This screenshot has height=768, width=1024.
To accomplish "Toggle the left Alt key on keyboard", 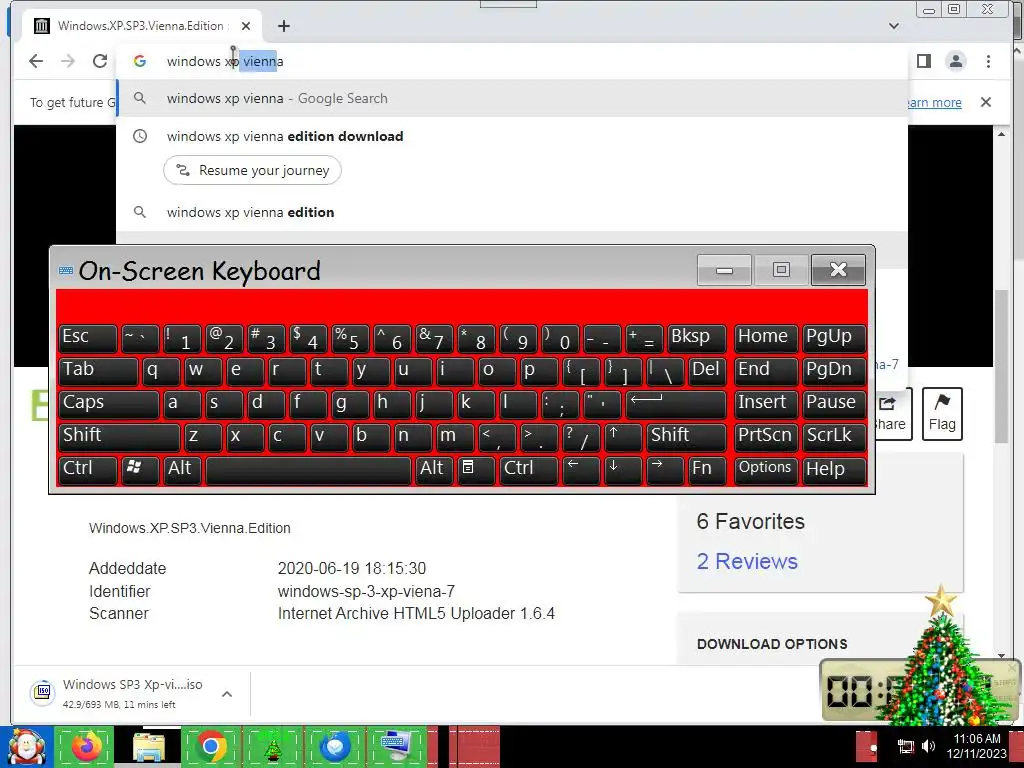I will click(x=182, y=470).
